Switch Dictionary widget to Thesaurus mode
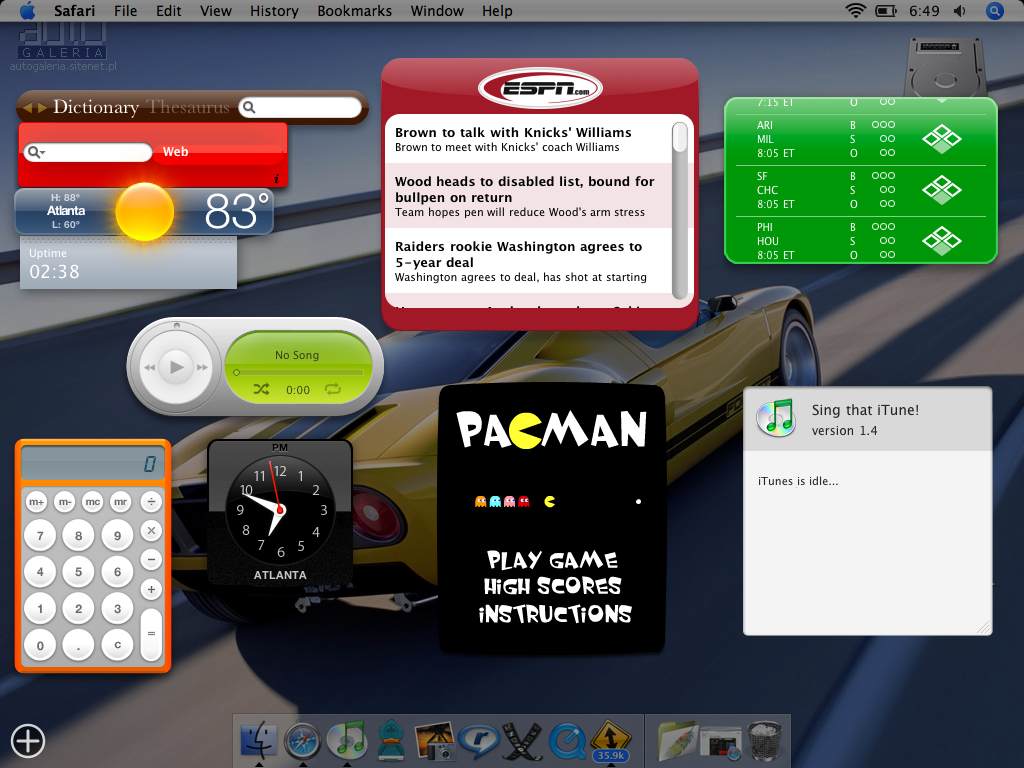Image resolution: width=1024 pixels, height=768 pixels. point(189,107)
